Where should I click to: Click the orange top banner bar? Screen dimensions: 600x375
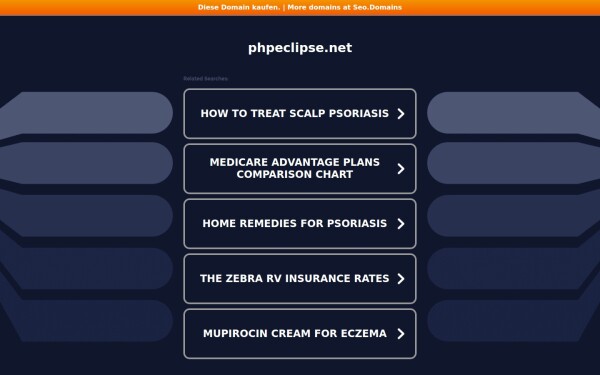coord(300,8)
